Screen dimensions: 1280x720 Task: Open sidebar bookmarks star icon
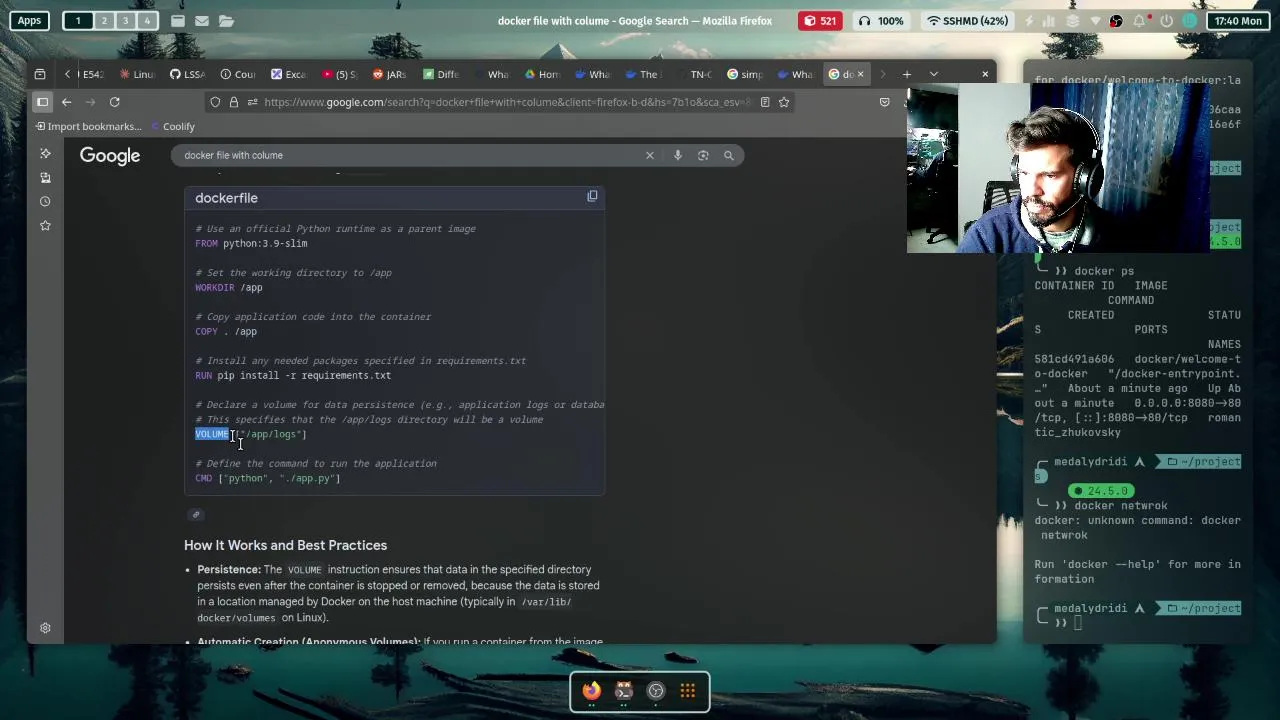(x=45, y=226)
